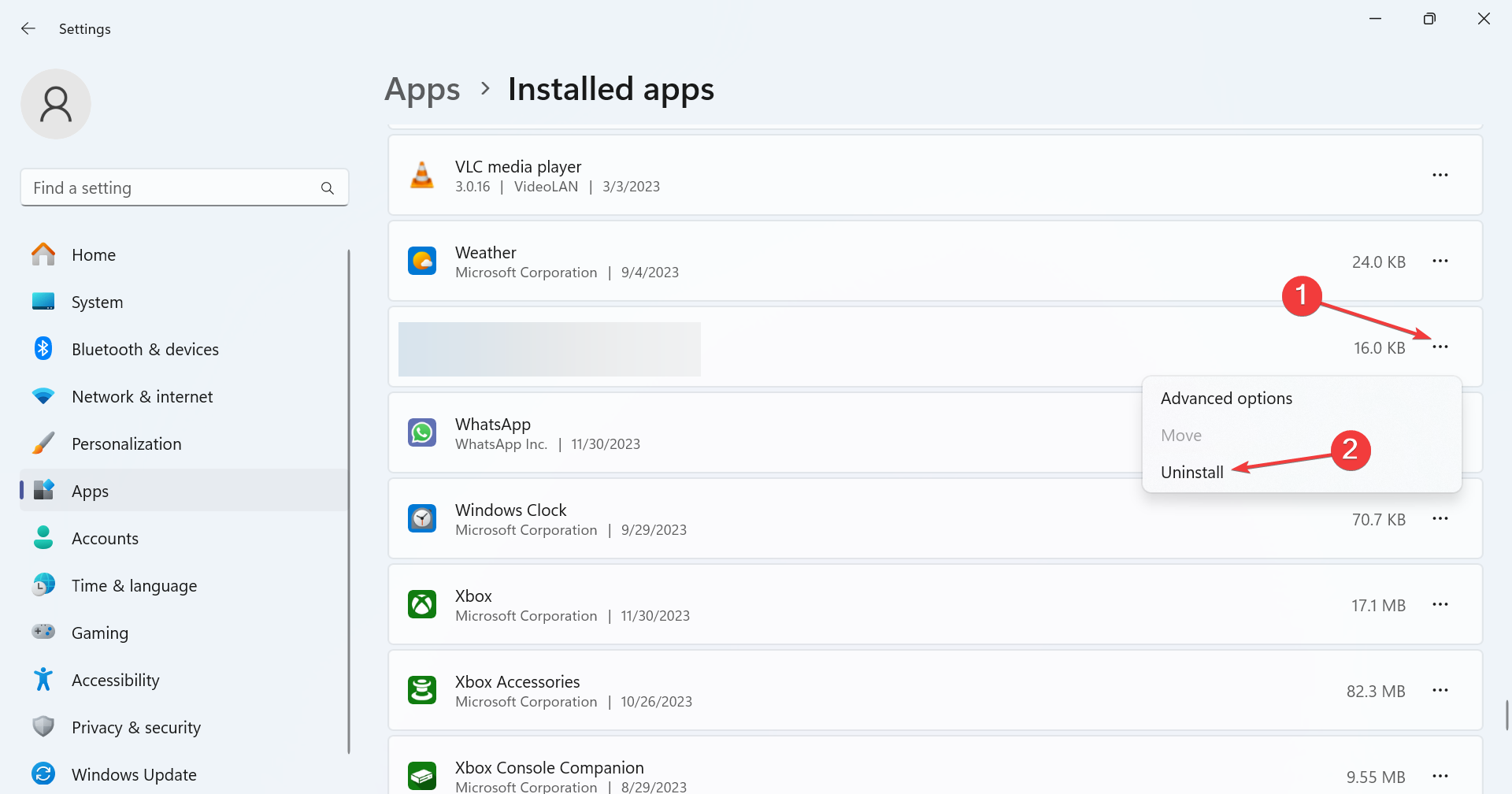Viewport: 1512px width, 794px height.
Task: Open more options for Weather
Action: 1440,261
